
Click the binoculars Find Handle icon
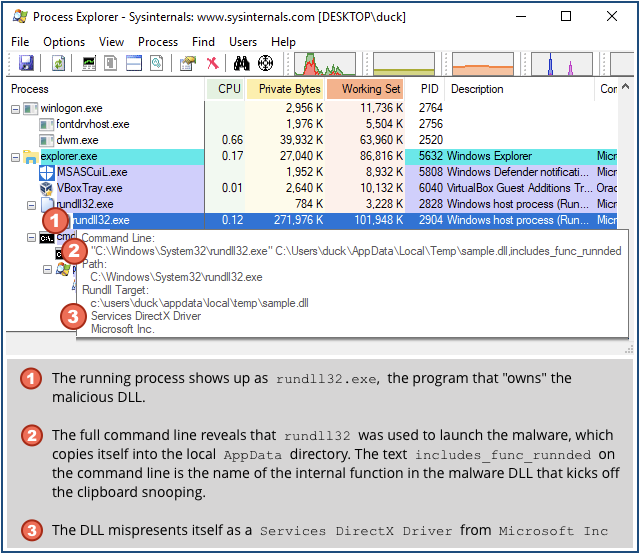click(241, 63)
